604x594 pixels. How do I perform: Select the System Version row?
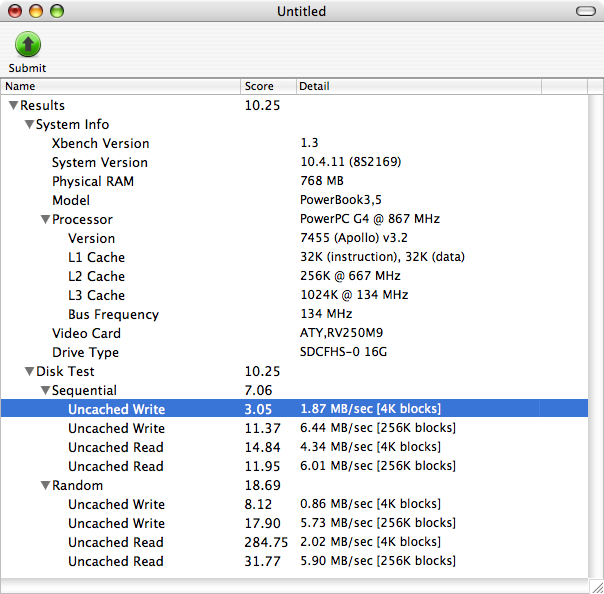(x=294, y=162)
